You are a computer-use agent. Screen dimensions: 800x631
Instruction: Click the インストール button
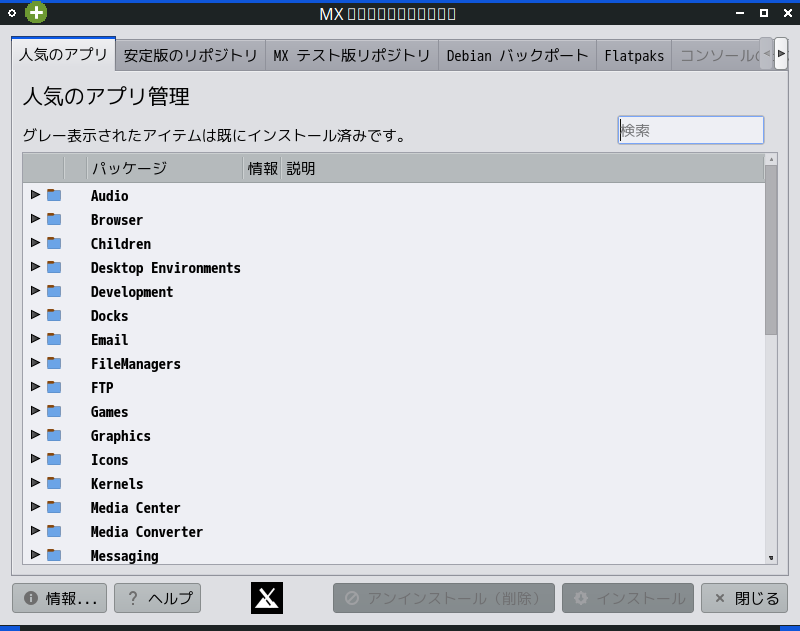coord(628,598)
